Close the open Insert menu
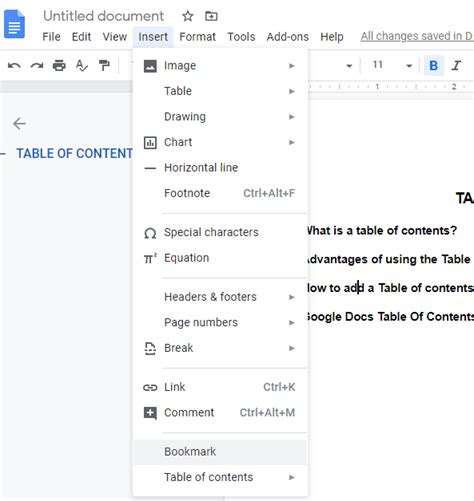The height and width of the screenshot is (501, 474). (x=153, y=37)
